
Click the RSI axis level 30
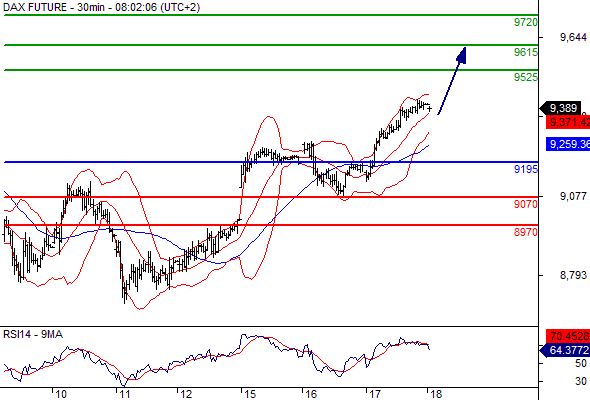point(581,381)
